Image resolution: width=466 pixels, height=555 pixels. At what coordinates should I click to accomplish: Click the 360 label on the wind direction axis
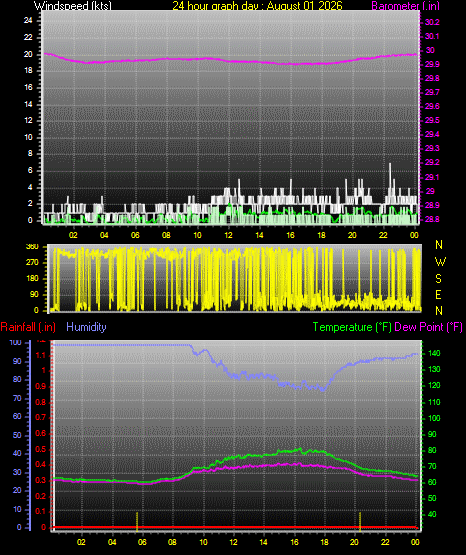pyautogui.click(x=33, y=247)
